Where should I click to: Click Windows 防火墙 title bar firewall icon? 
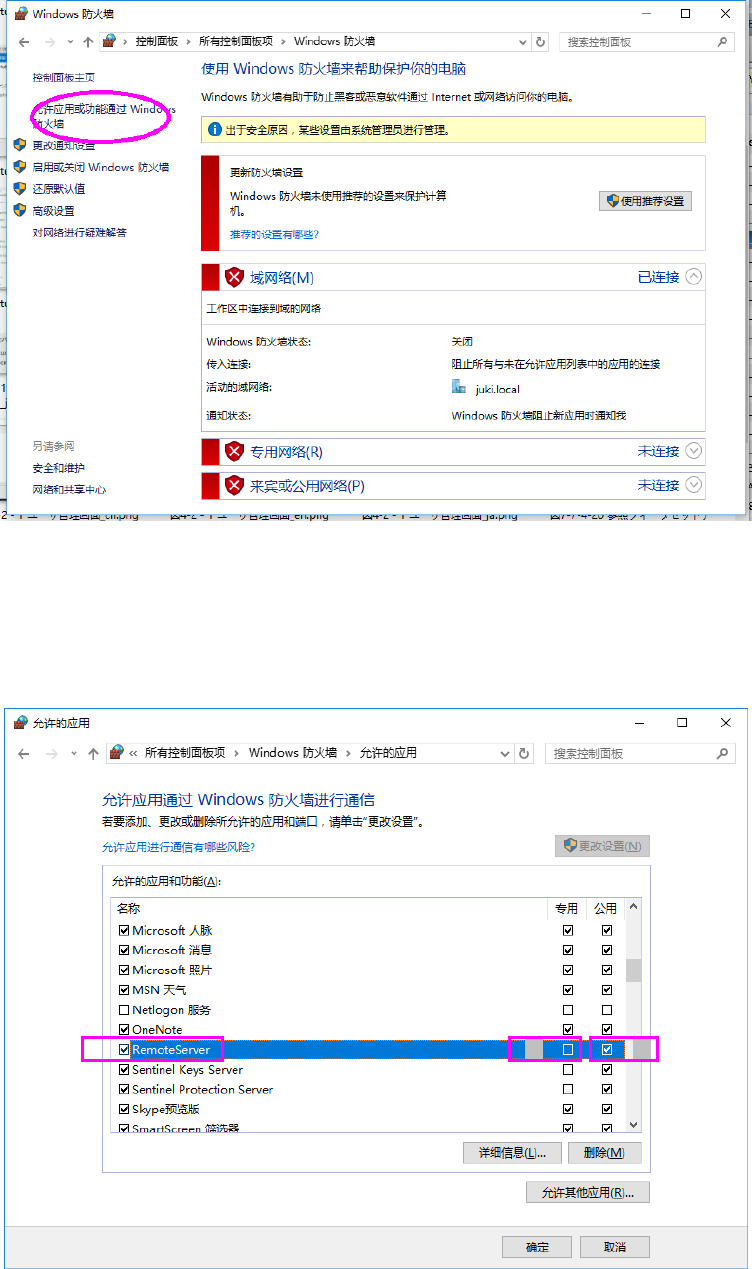(x=21, y=14)
